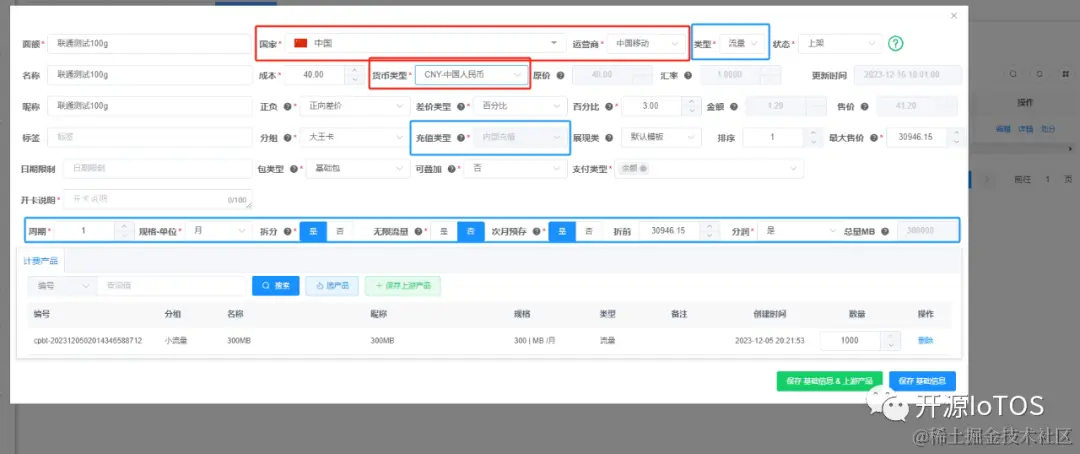Click the help icon next to 展现类
This screenshot has width=1080, height=454.
[x=608, y=137]
